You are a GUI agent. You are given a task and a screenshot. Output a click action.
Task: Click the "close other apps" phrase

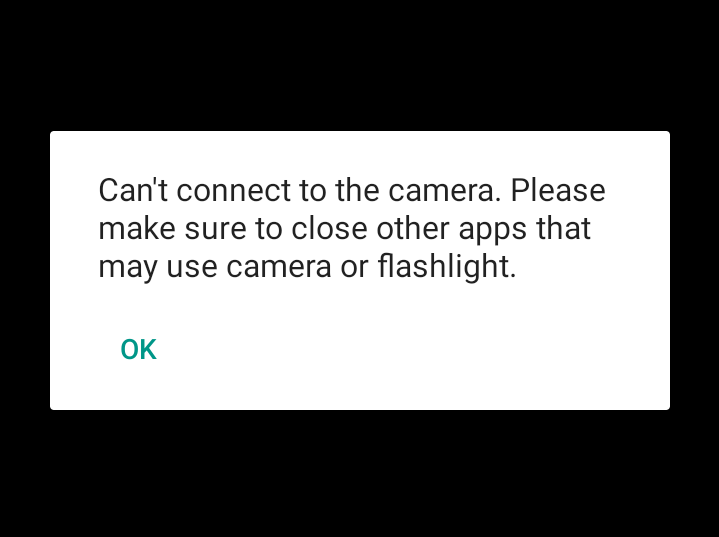[409, 229]
